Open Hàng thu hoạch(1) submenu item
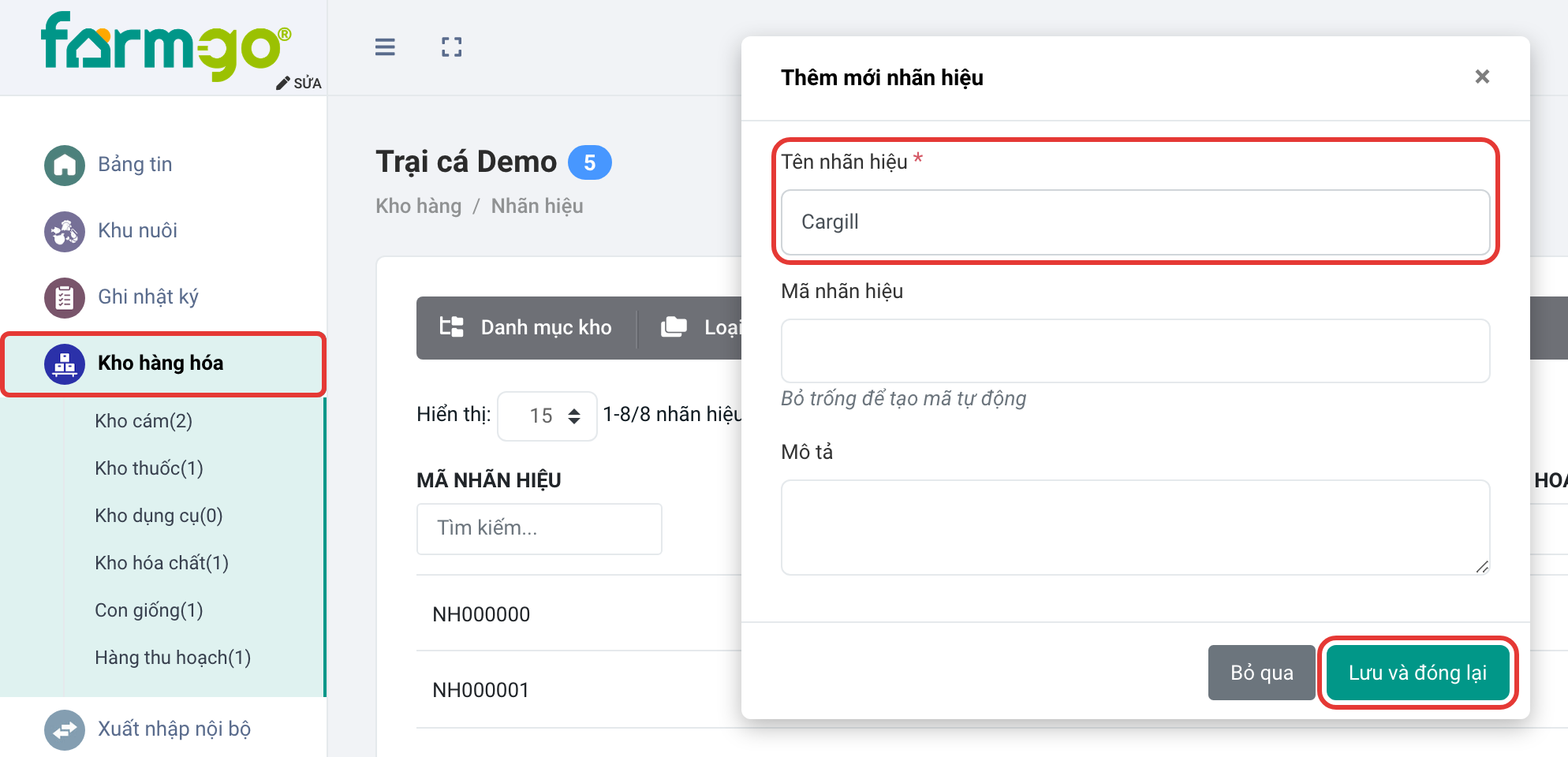This screenshot has height=757, width=1568. 173,658
